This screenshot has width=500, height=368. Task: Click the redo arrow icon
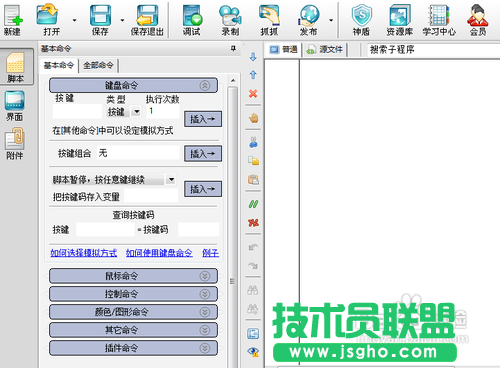tap(253, 266)
